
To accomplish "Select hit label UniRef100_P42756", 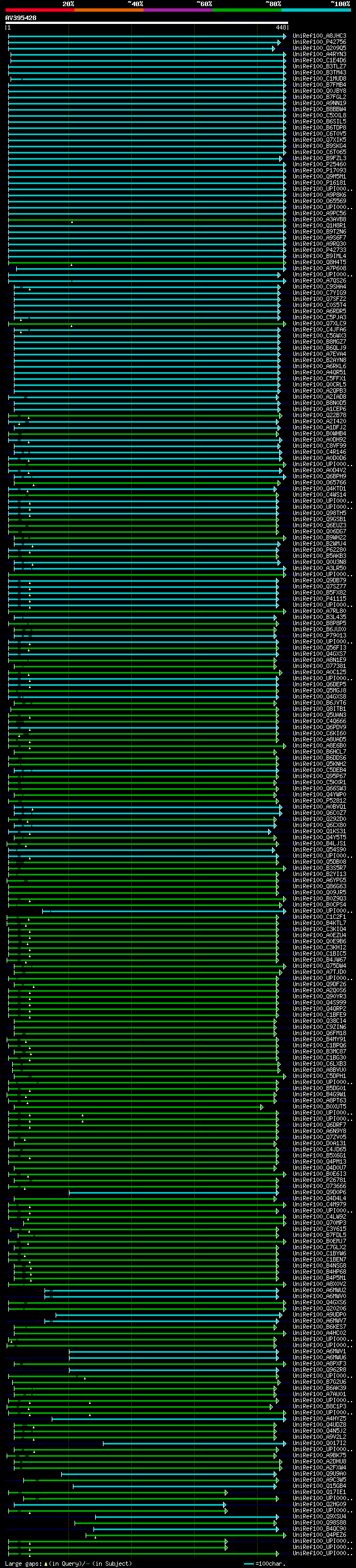I will click(x=319, y=42).
